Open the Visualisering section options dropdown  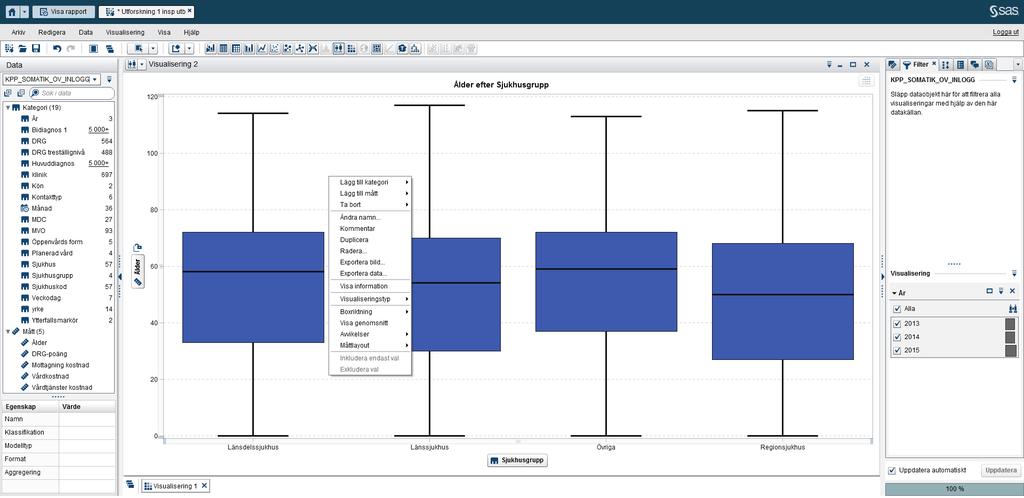[x=1014, y=273]
